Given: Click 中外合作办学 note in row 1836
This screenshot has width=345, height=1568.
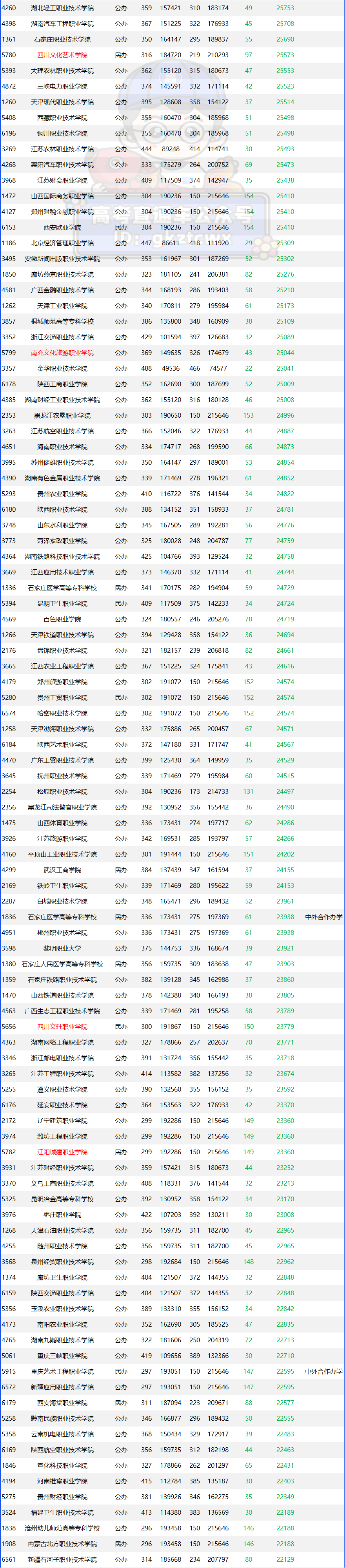Looking at the screenshot, I should tap(324, 917).
